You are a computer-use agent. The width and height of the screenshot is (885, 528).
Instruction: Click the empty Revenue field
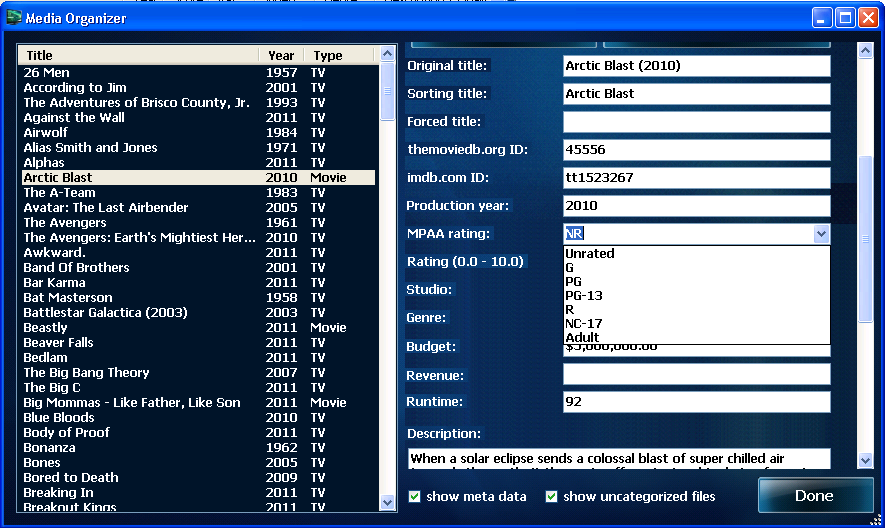696,374
